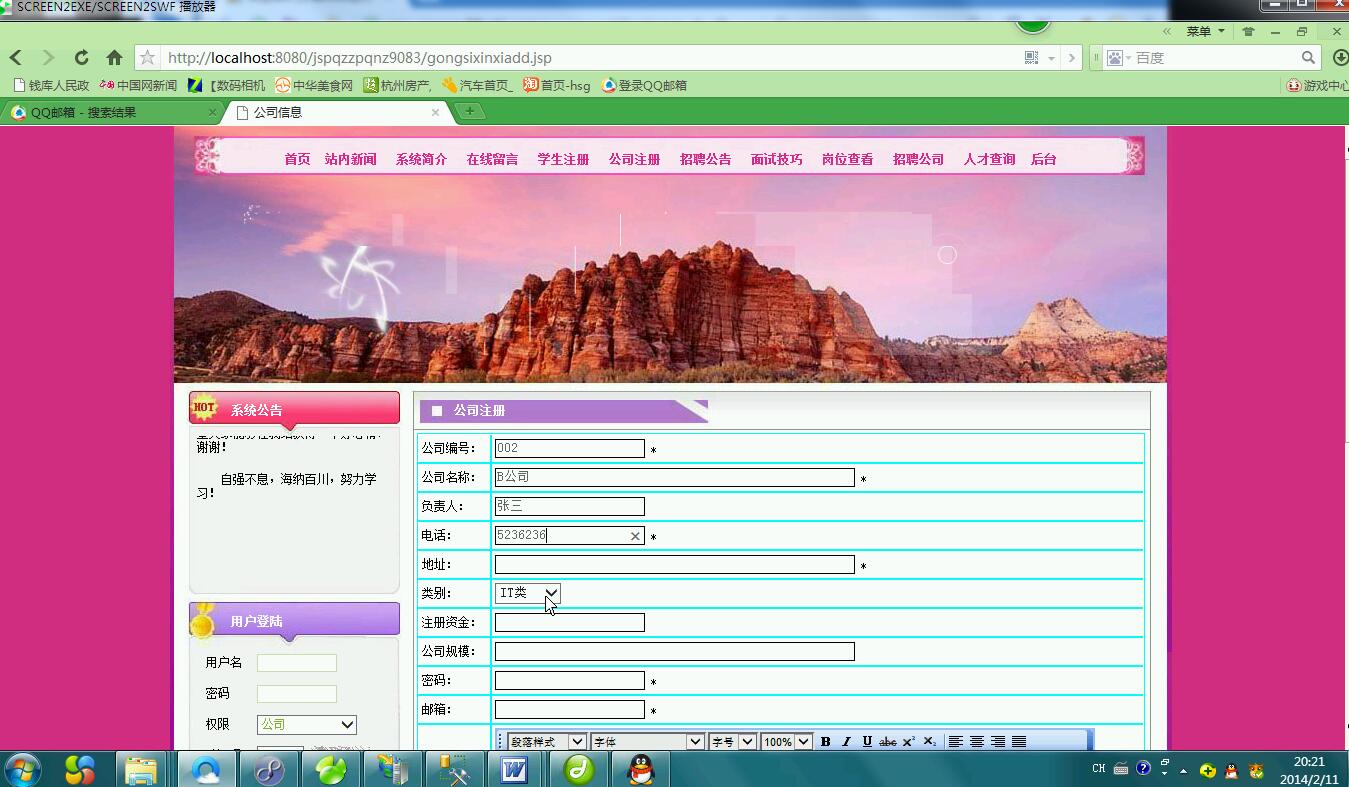
Task: Click the 用户名 login input field
Action: [297, 663]
